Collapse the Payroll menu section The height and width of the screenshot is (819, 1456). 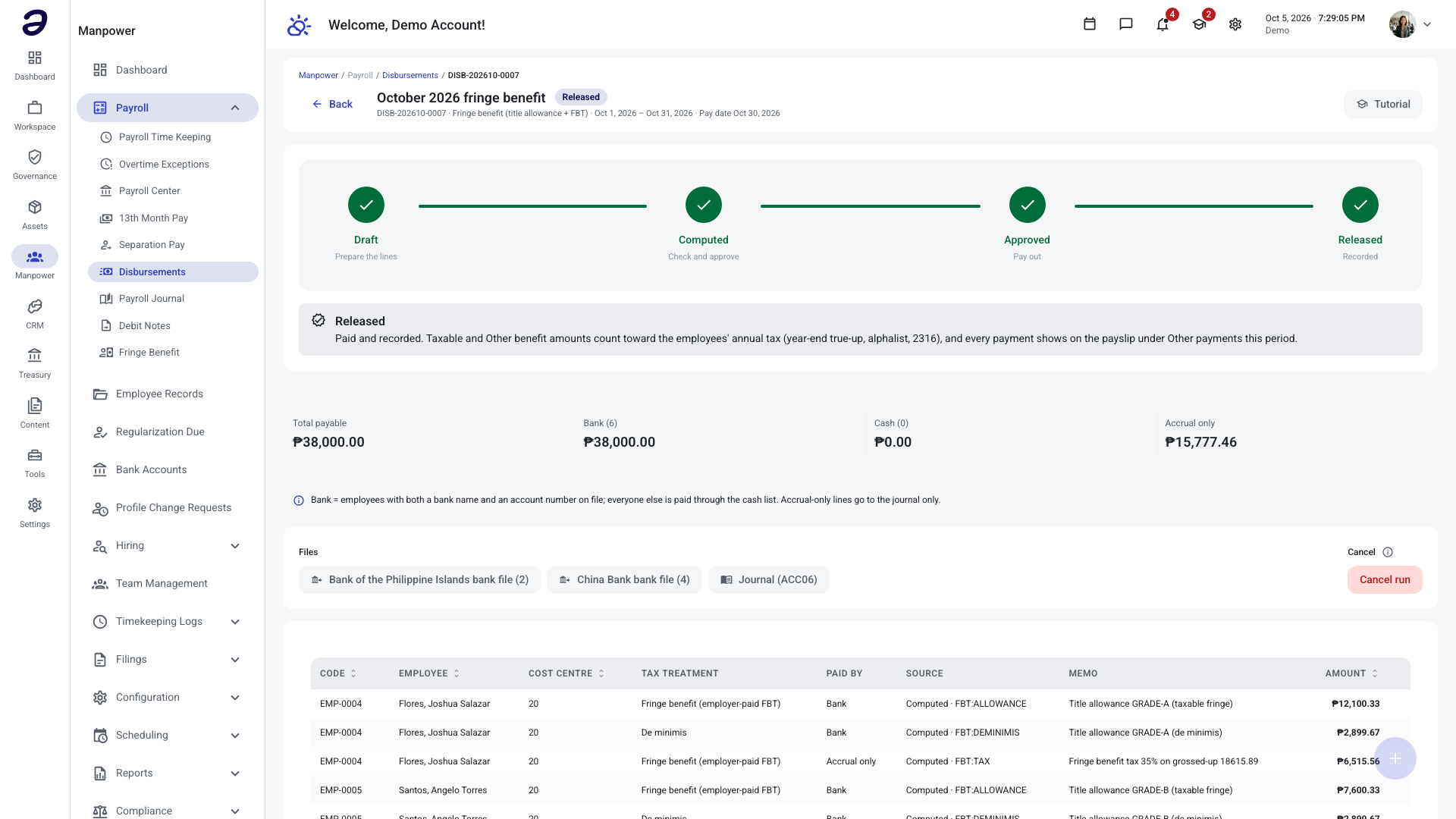235,108
